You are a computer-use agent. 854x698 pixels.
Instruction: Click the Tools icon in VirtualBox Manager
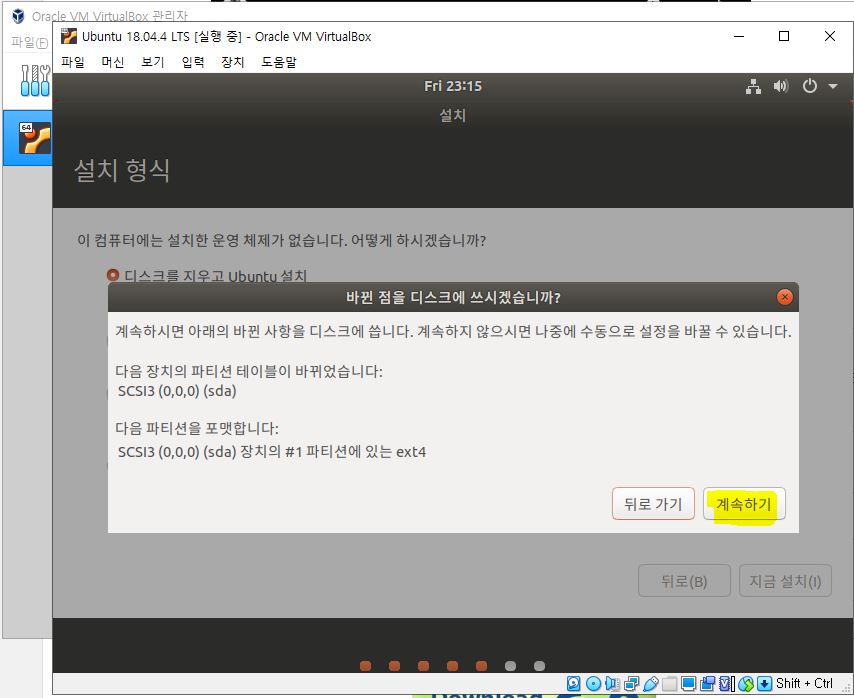pos(35,81)
